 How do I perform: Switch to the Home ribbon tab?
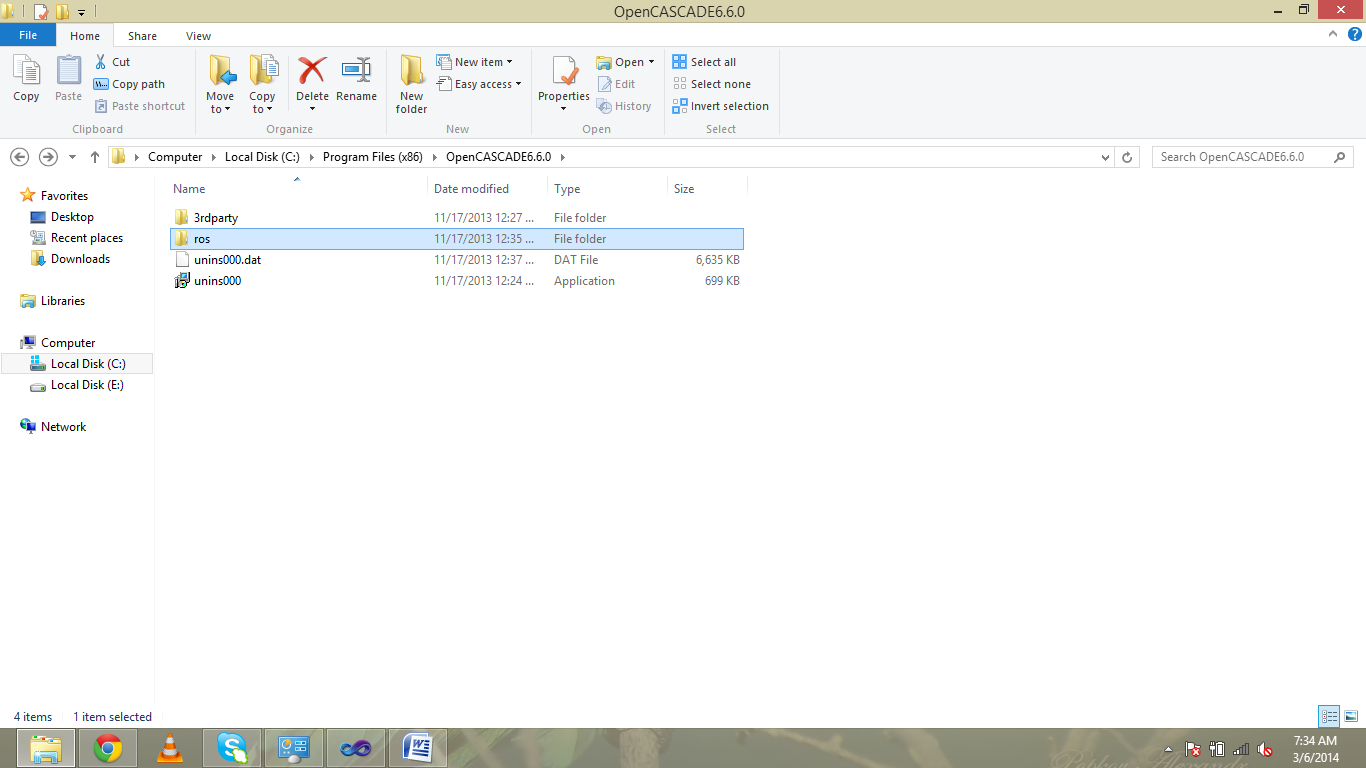pos(85,36)
